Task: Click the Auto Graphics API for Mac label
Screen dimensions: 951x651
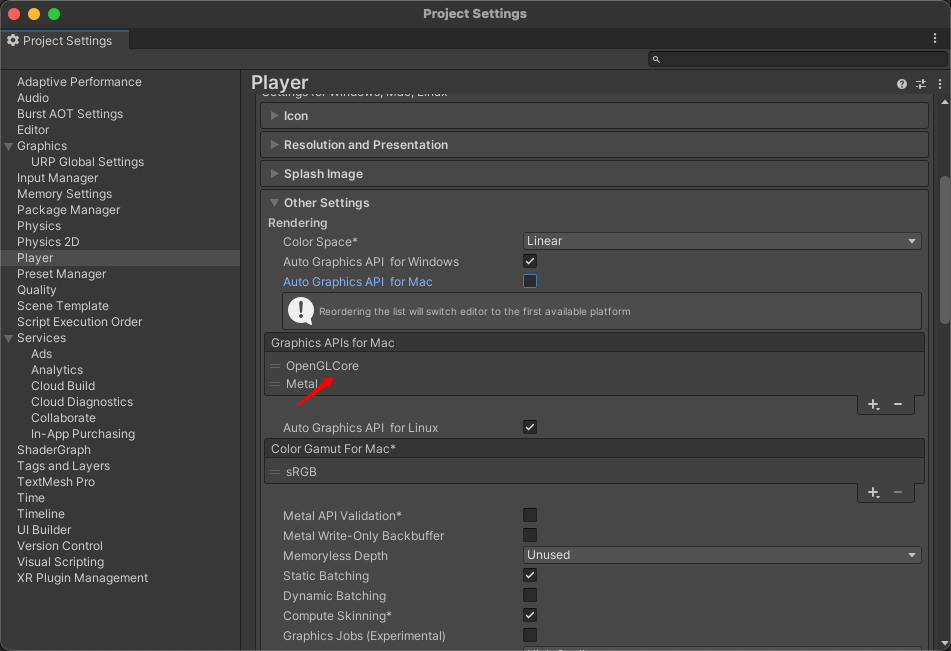Action: click(358, 282)
